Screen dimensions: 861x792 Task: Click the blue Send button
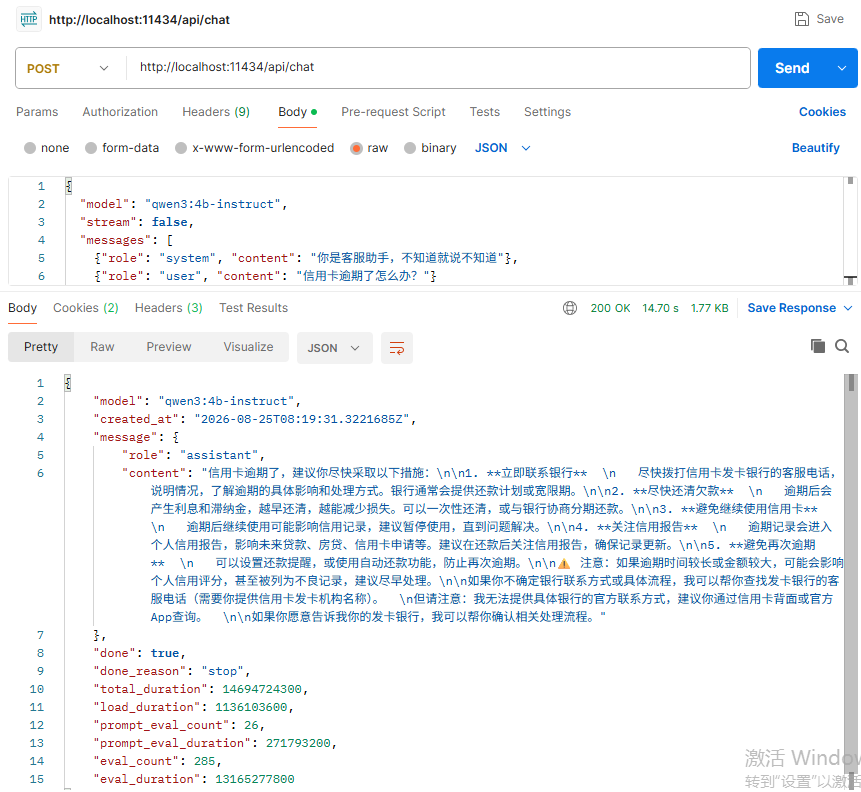(792, 68)
